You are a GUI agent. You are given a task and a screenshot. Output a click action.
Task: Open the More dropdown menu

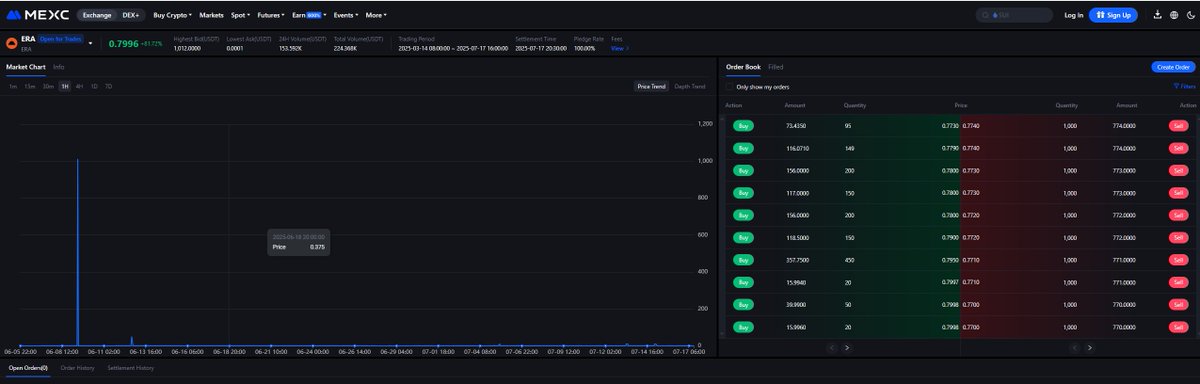(x=376, y=15)
